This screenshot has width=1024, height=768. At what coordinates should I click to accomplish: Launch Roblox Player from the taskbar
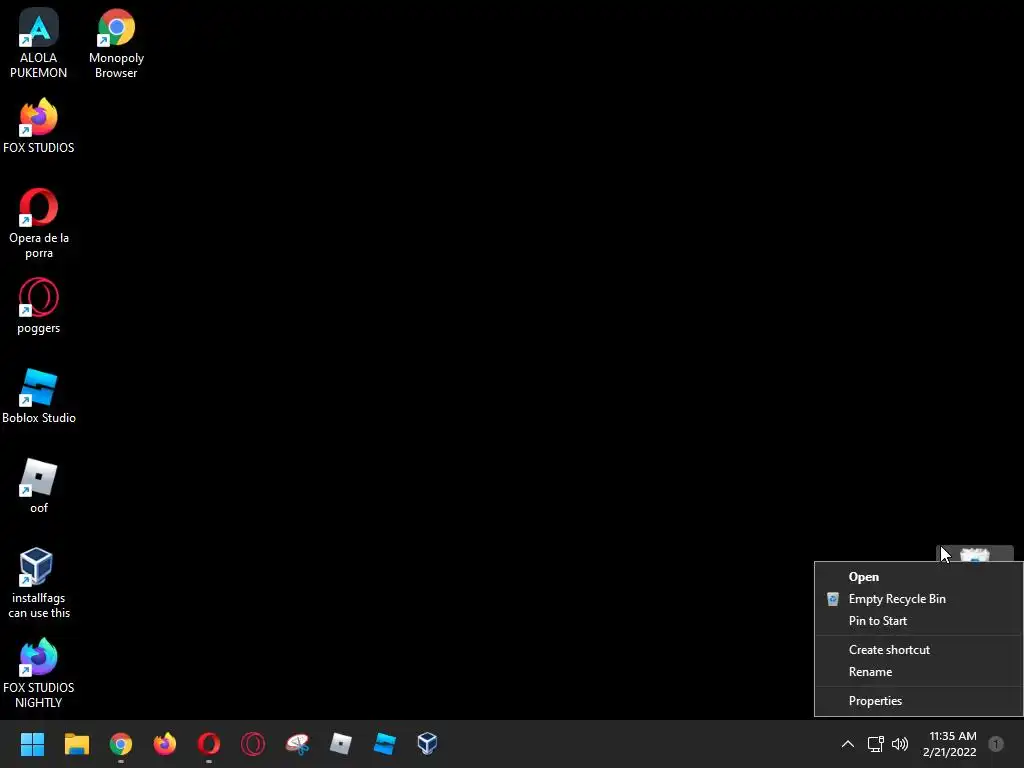341,744
